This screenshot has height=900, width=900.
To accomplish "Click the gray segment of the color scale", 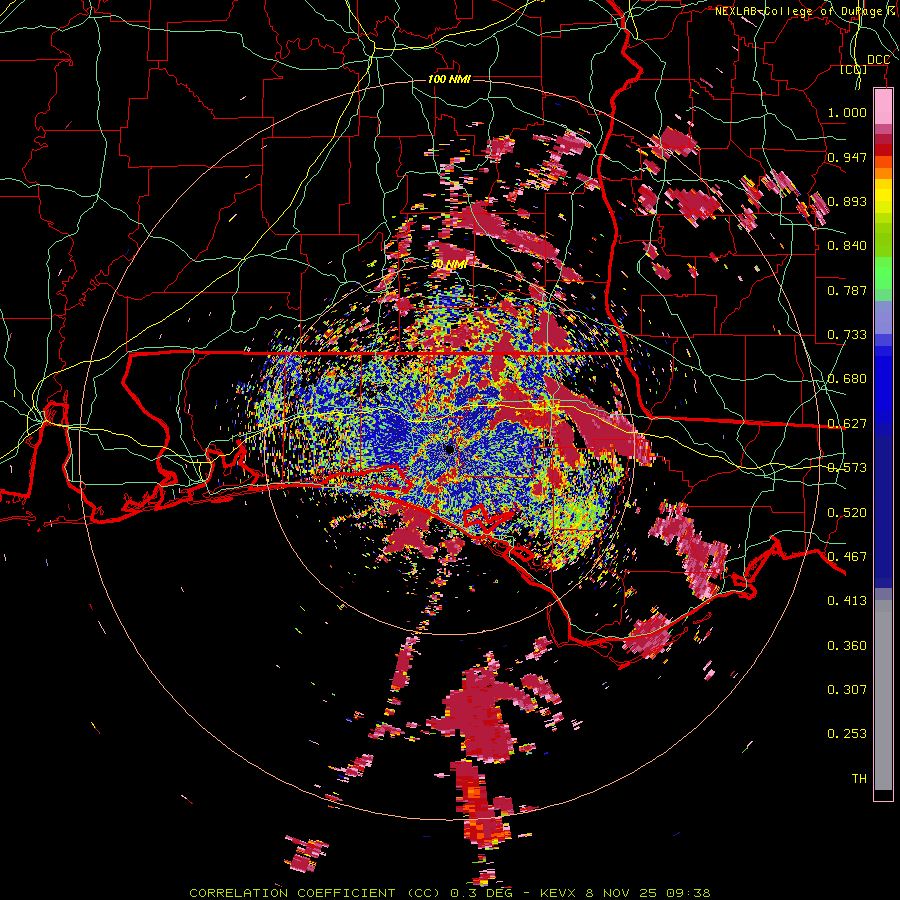I will pyautogui.click(x=883, y=695).
